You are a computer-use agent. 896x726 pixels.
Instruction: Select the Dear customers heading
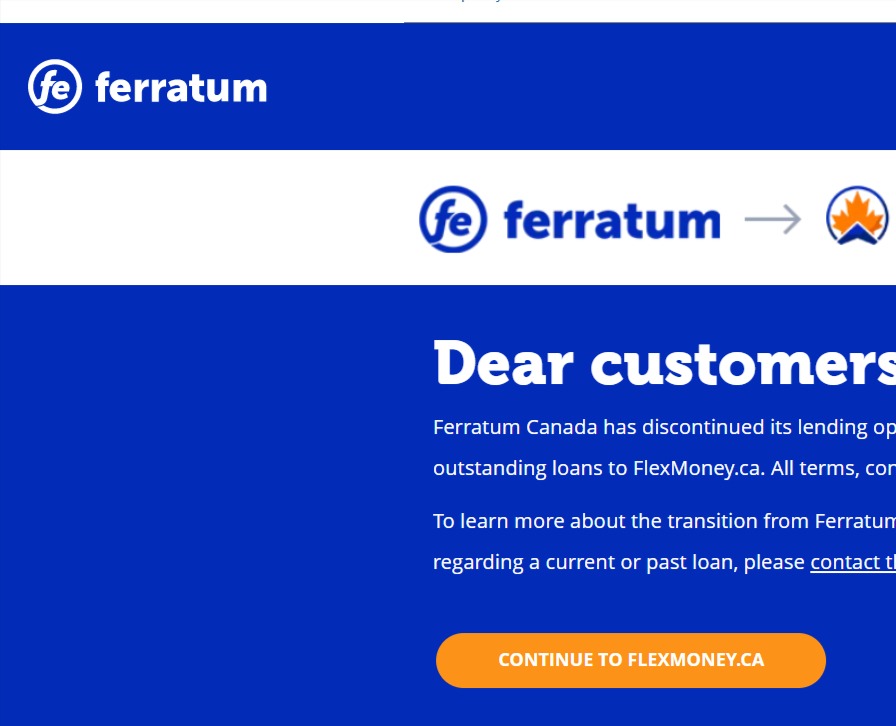(x=660, y=363)
